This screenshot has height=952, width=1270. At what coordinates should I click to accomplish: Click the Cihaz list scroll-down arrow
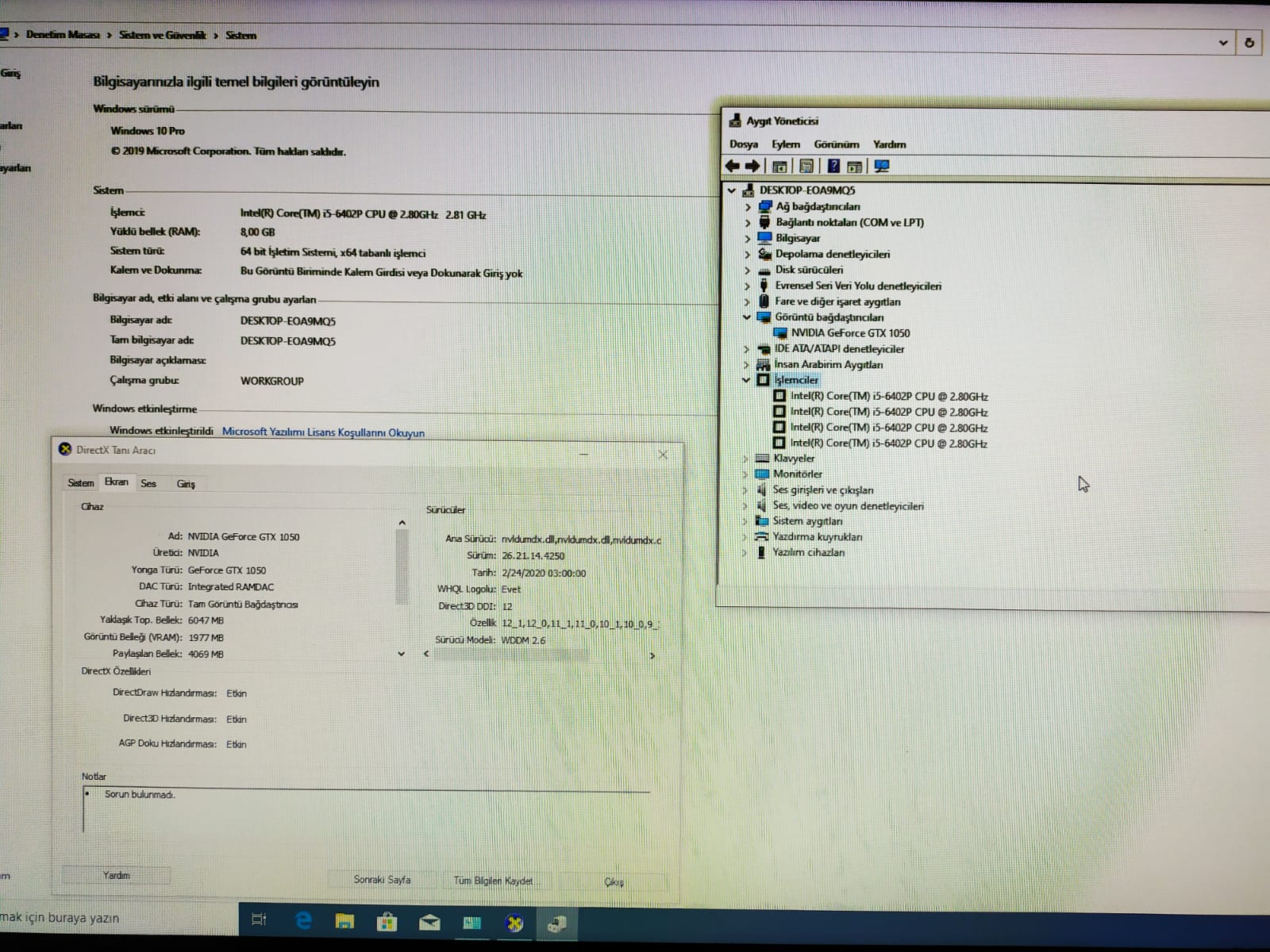pyautogui.click(x=402, y=654)
